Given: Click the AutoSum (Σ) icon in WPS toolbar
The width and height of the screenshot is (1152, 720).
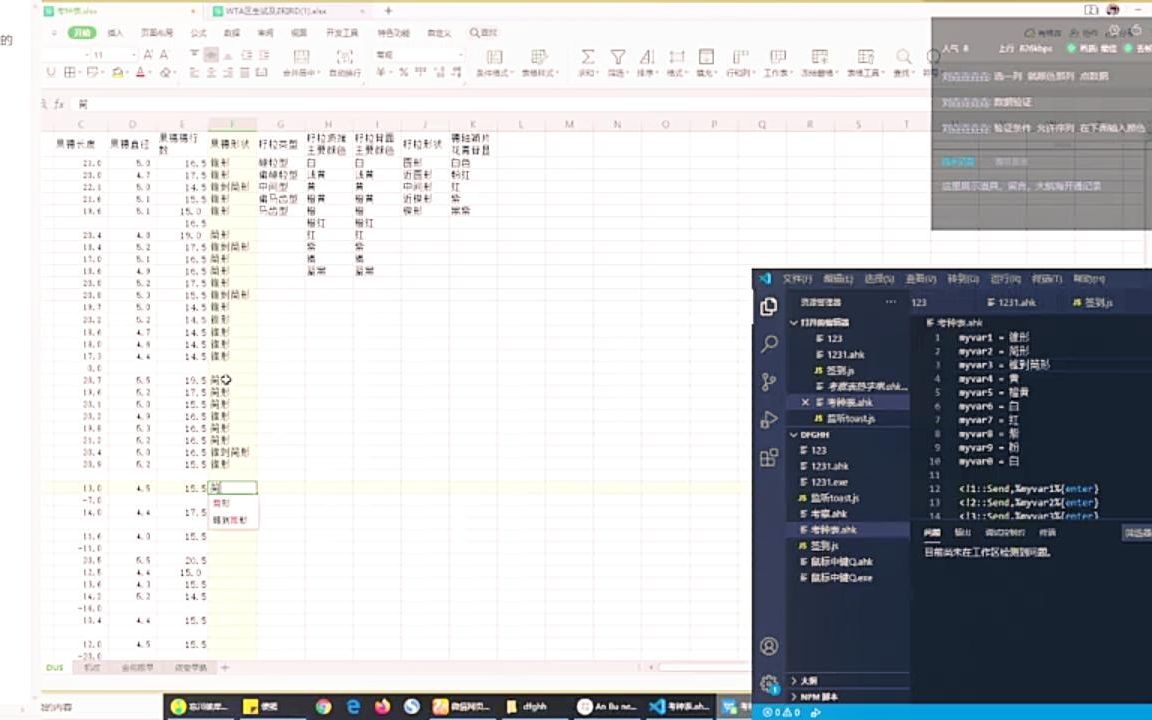Looking at the screenshot, I should (589, 58).
